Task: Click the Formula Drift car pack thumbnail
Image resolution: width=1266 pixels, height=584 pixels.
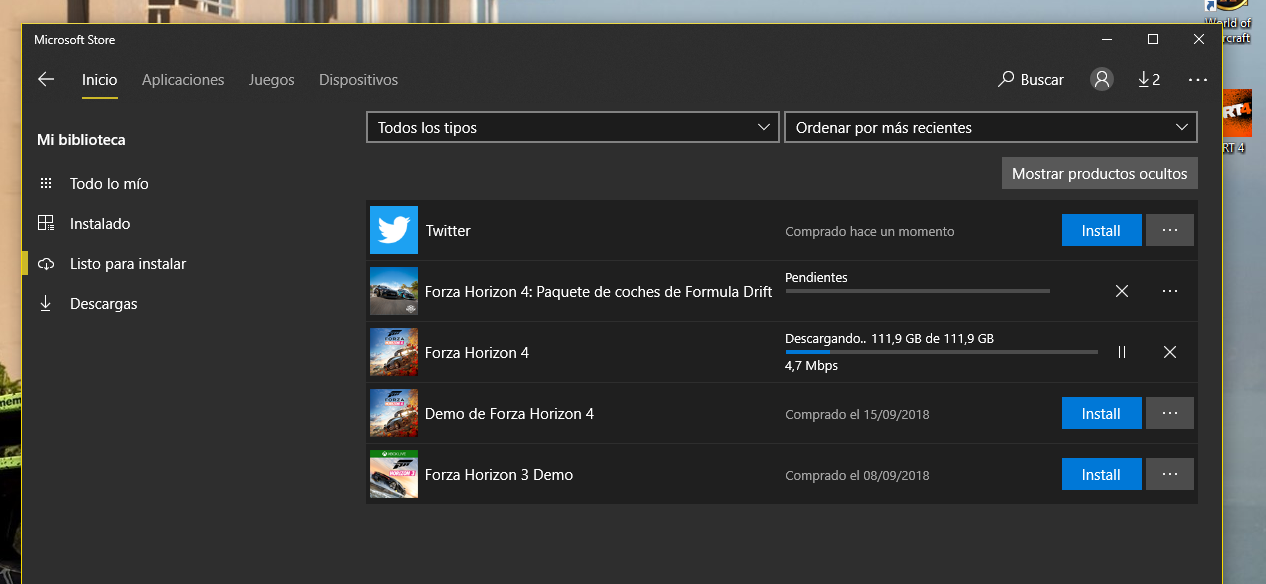Action: point(394,291)
